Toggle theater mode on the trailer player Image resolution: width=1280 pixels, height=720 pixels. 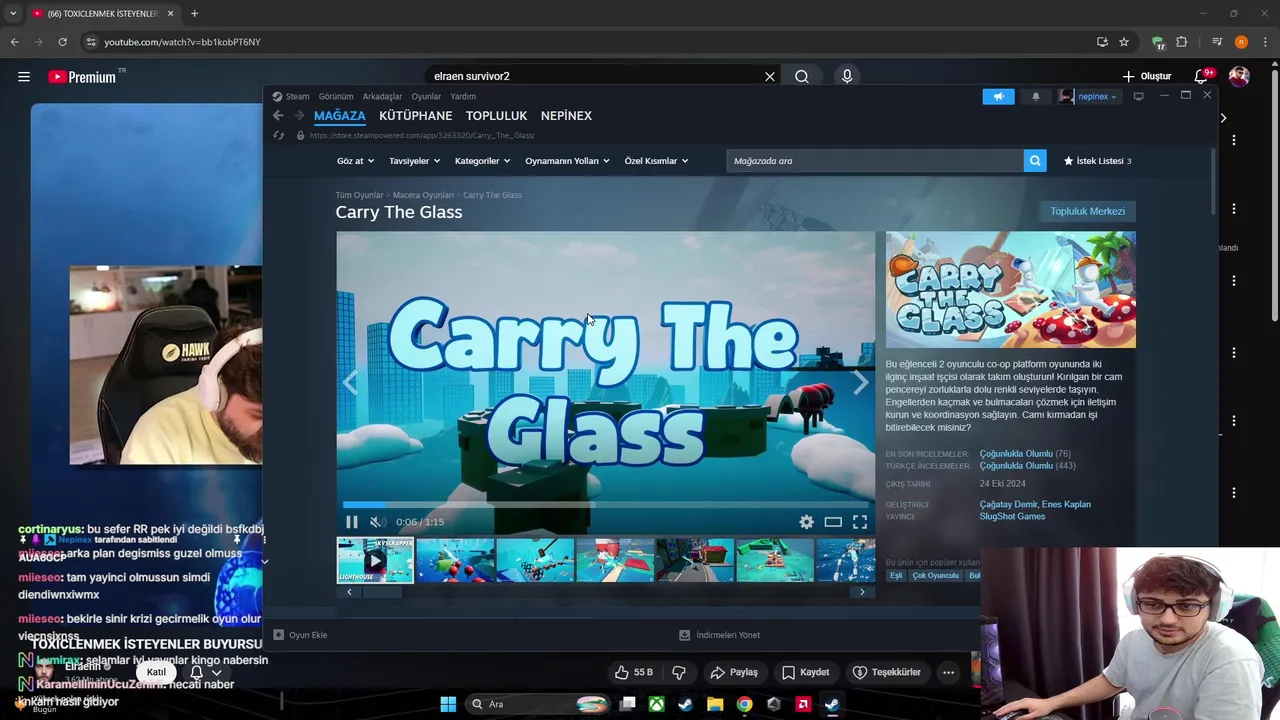click(x=833, y=522)
